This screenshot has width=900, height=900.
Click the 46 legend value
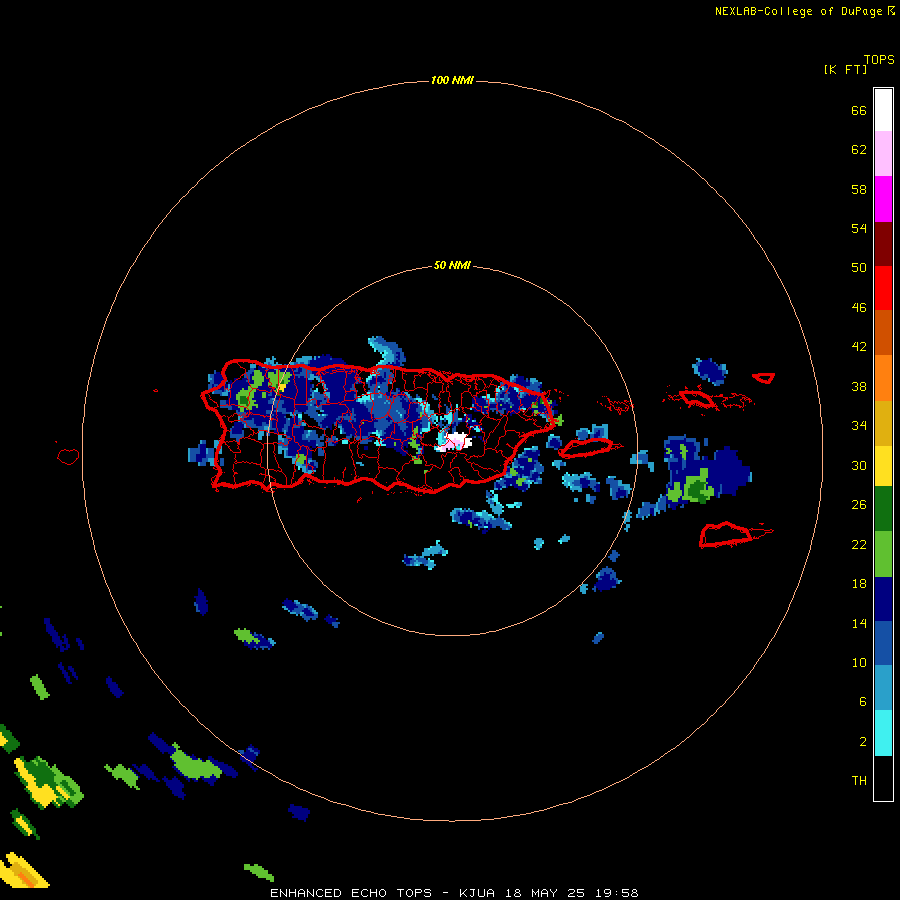(859, 308)
